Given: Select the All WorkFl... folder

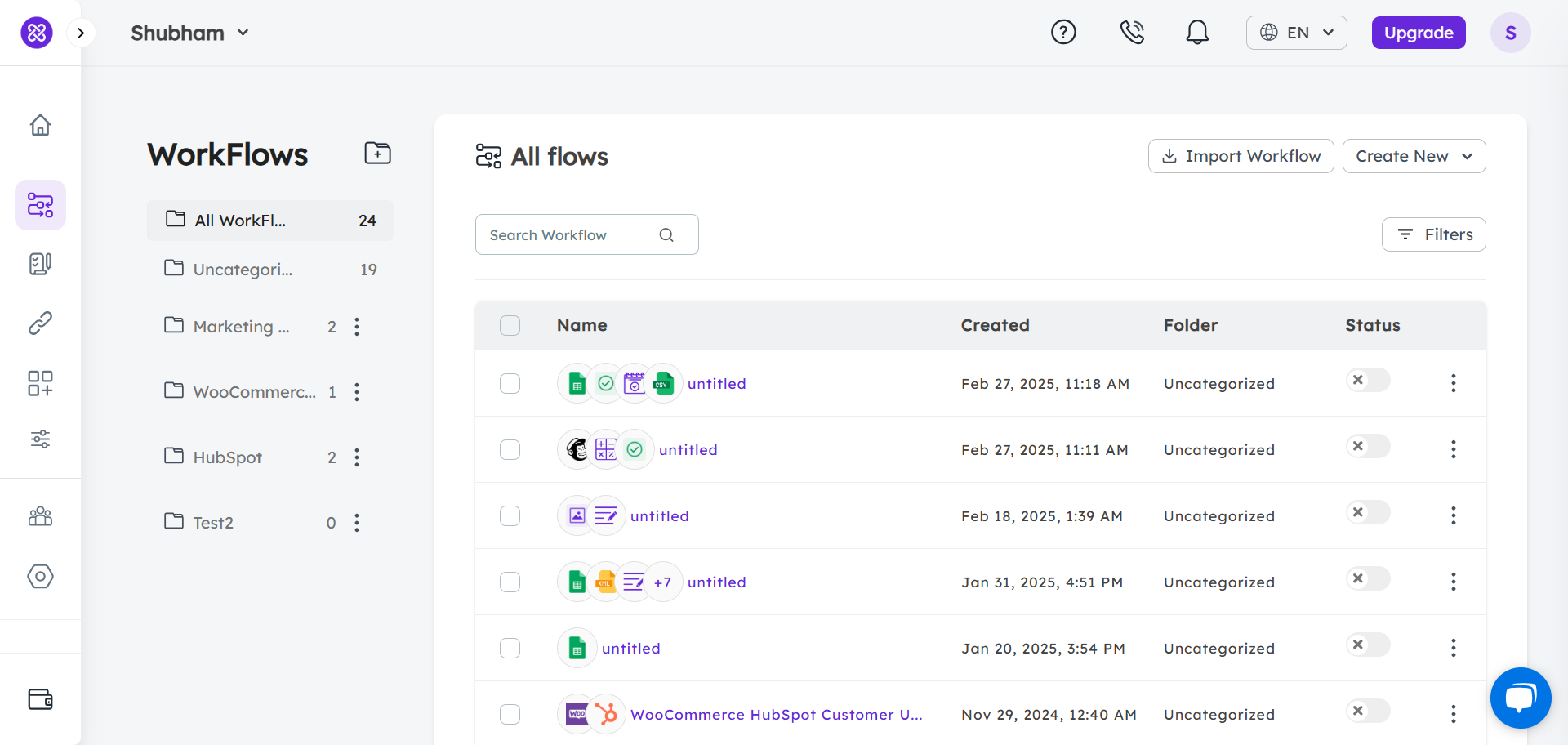Looking at the screenshot, I should (270, 221).
